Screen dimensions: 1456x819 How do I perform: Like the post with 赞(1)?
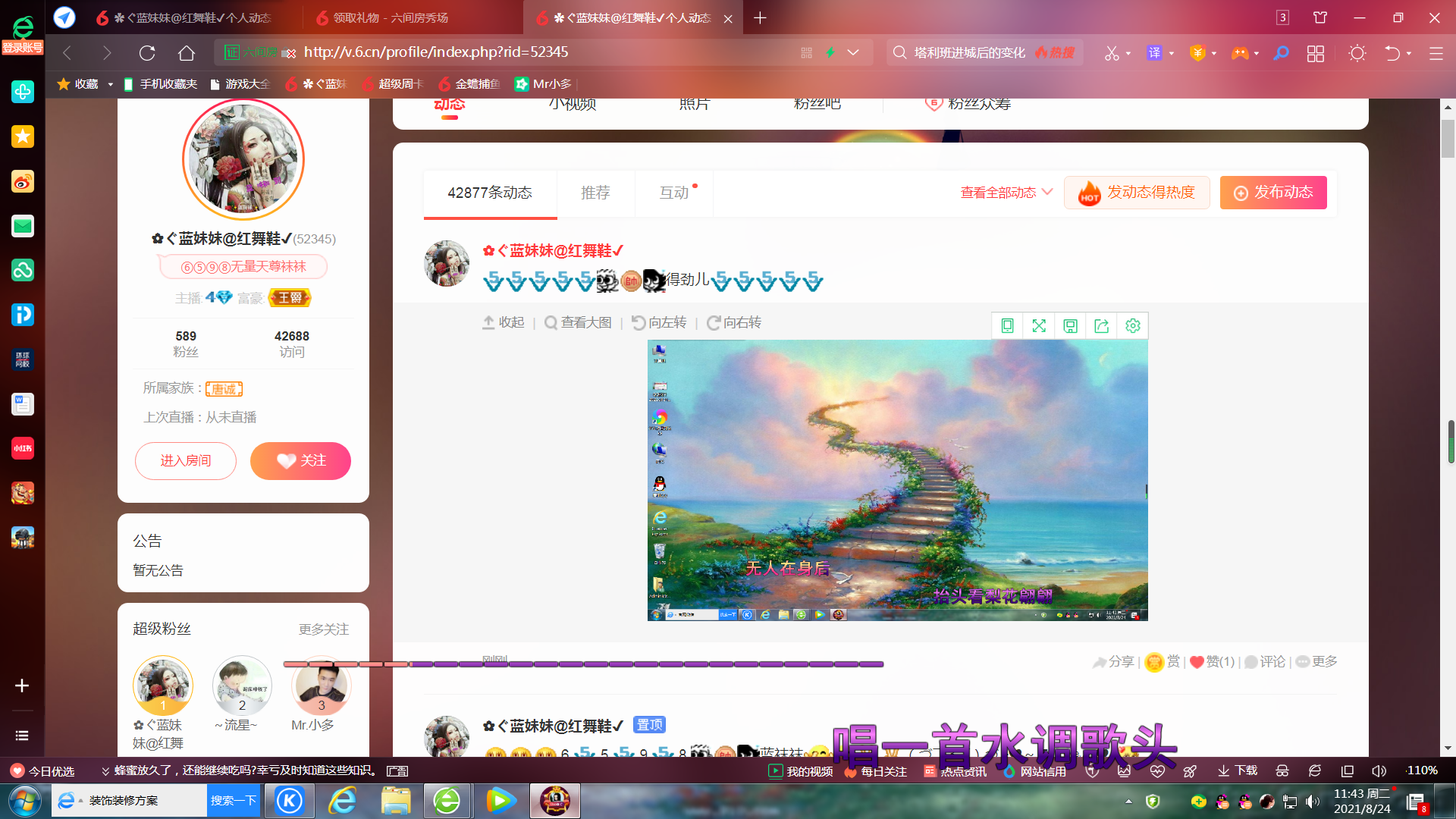tap(1213, 662)
